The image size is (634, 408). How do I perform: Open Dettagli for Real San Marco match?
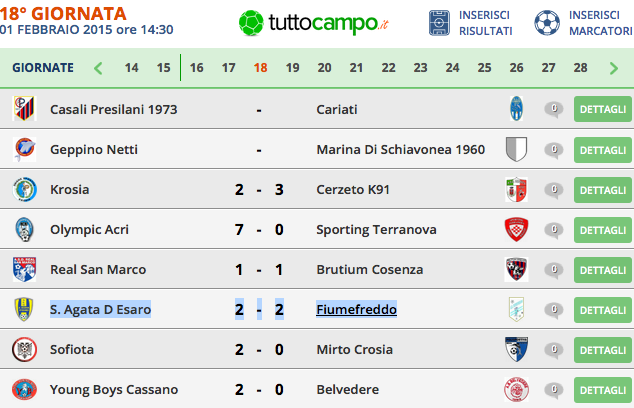tap(602, 270)
